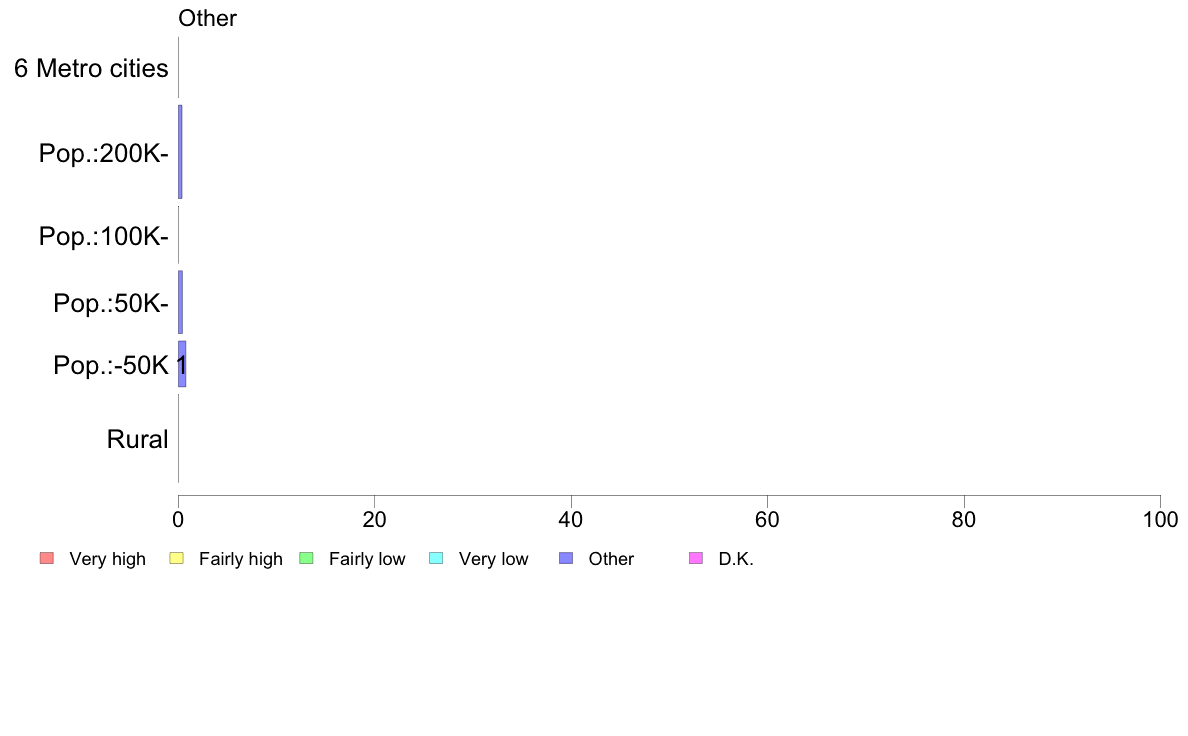
Task: Click the 40 tick label on x-axis
Action: tap(570, 520)
